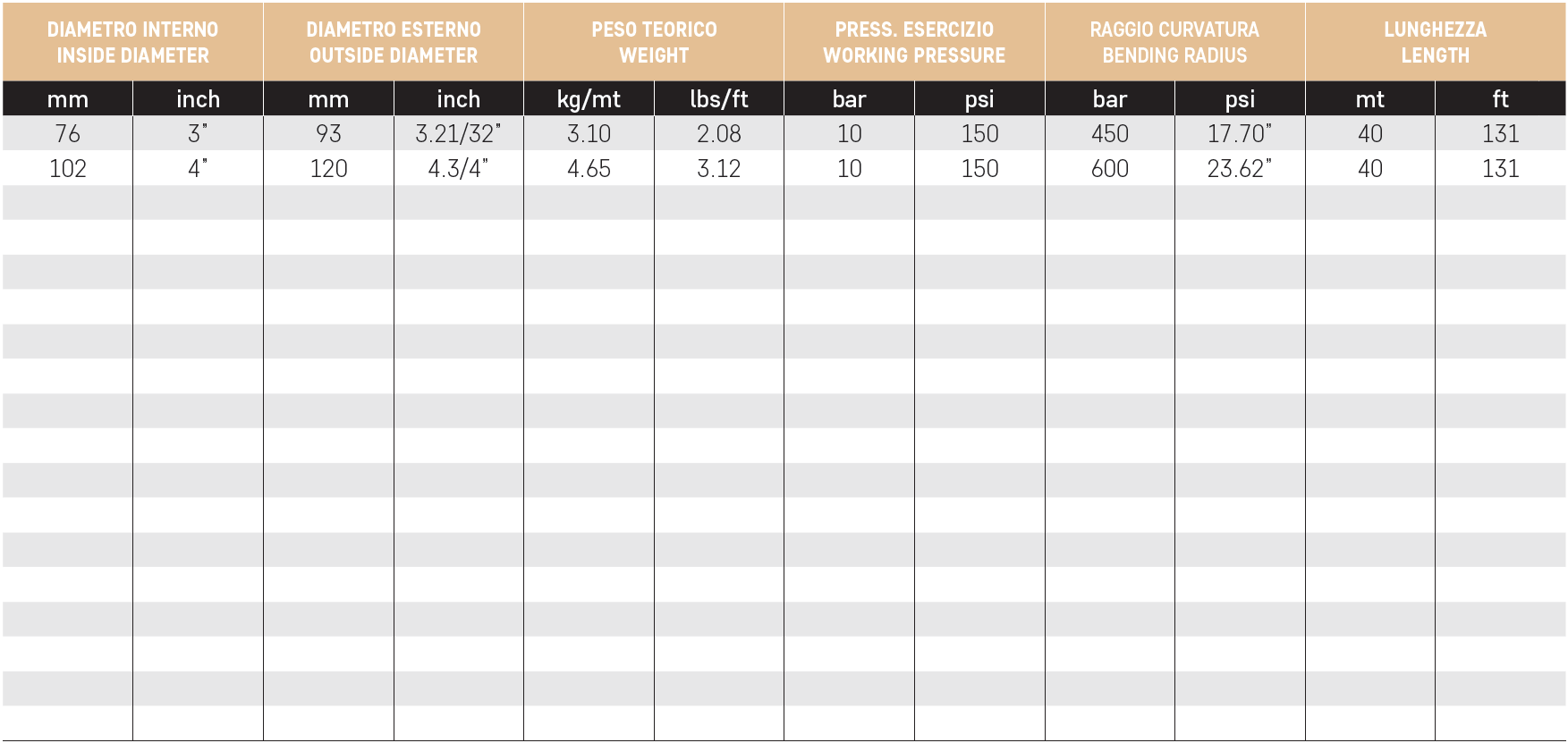Click the PESO TEORICO WEIGHT header

tap(654, 42)
